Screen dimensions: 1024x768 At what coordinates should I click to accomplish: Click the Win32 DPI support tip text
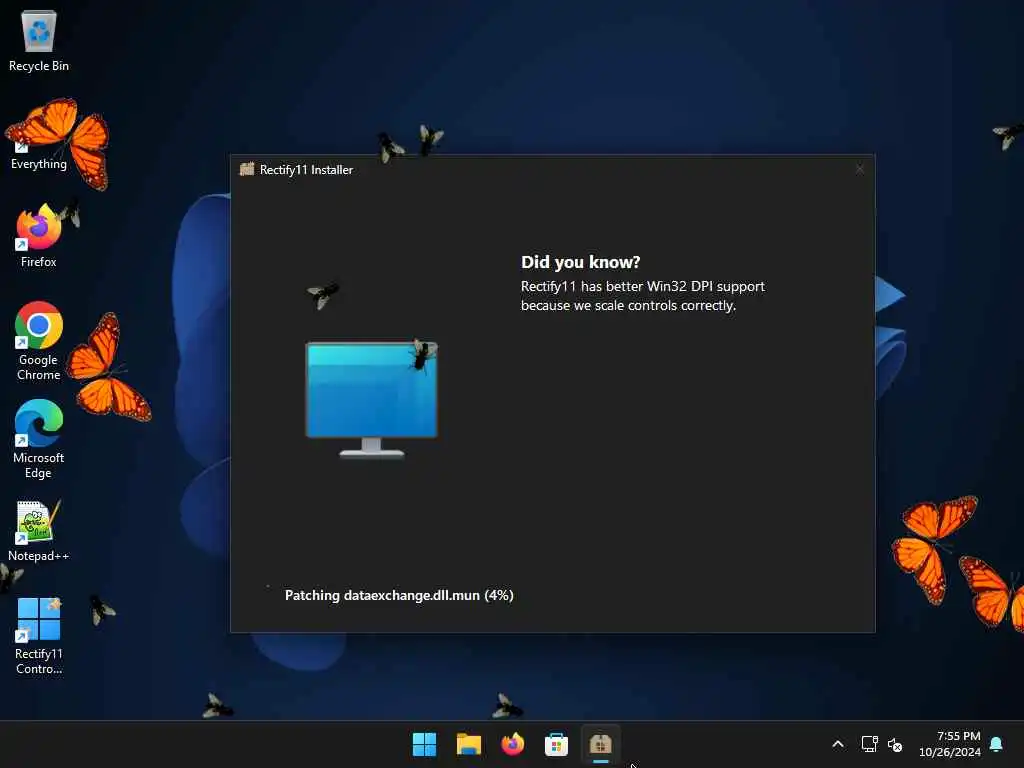pos(643,296)
